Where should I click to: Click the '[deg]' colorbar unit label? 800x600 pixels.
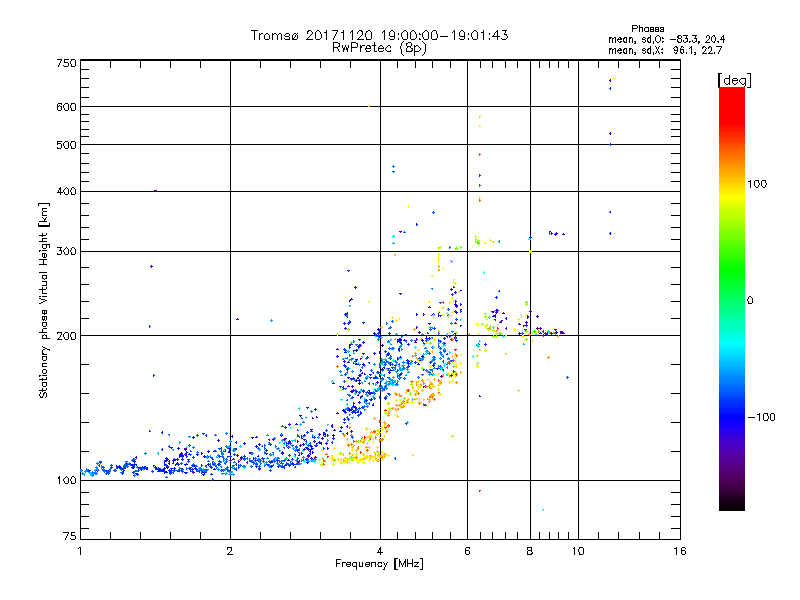(x=734, y=81)
